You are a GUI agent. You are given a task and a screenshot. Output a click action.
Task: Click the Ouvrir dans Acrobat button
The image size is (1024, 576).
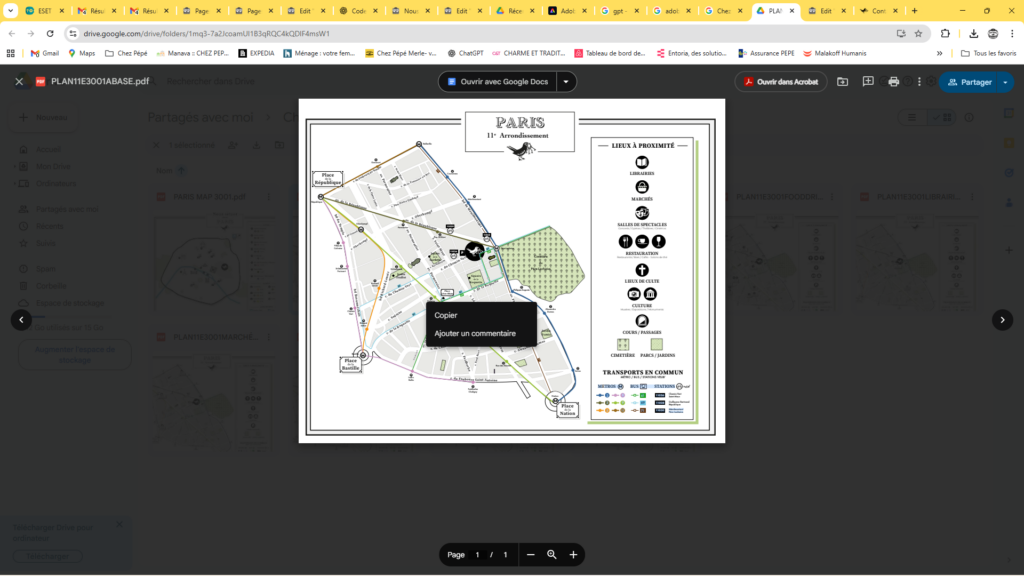tap(781, 82)
